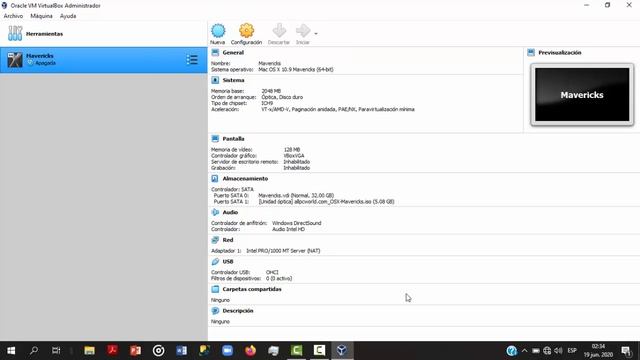Open Firefox from taskbar
Screen dimensions: 640x360
(250, 350)
